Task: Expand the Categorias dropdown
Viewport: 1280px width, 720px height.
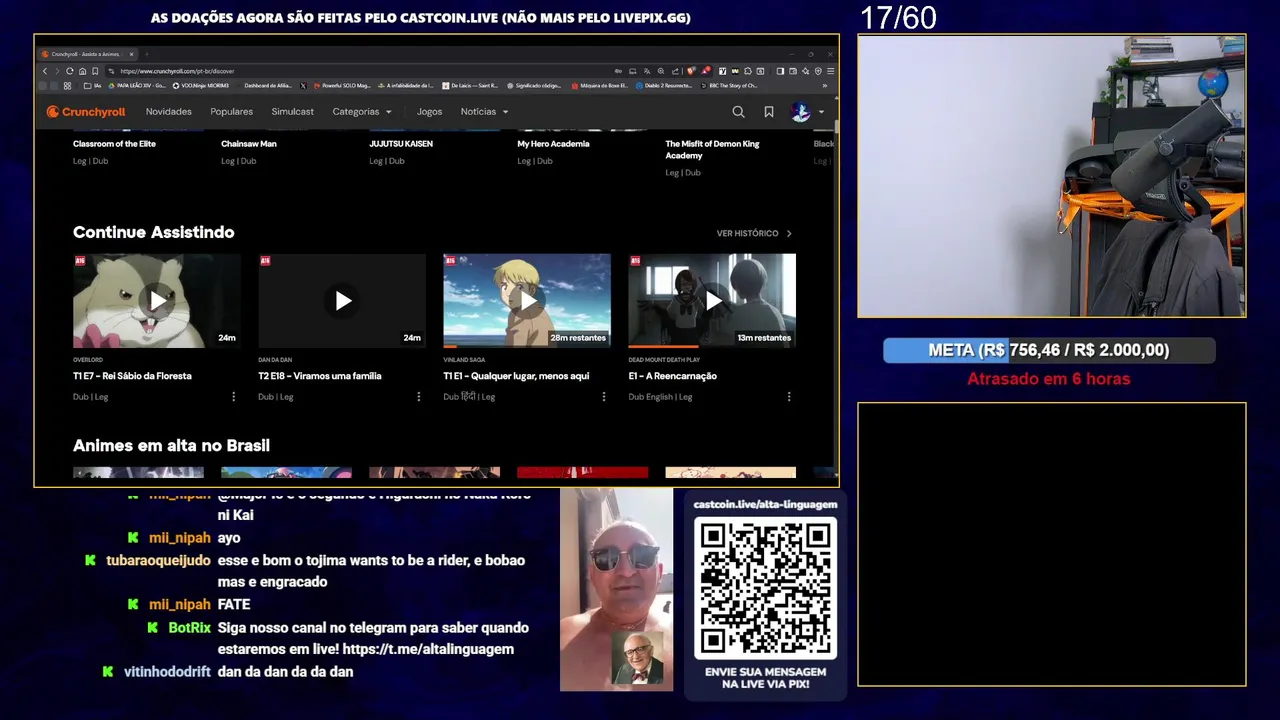Action: 362,112
